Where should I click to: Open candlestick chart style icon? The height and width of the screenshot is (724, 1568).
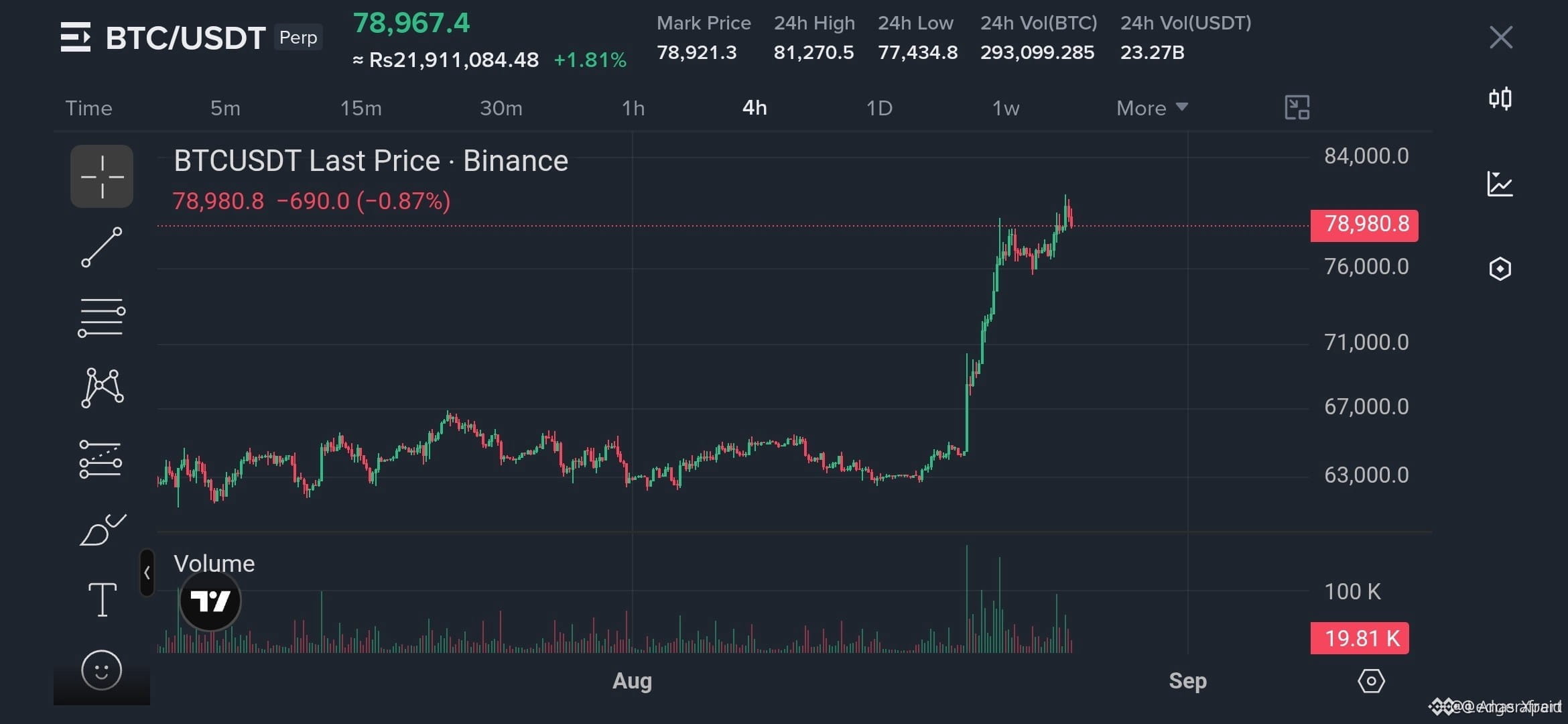tap(1500, 99)
